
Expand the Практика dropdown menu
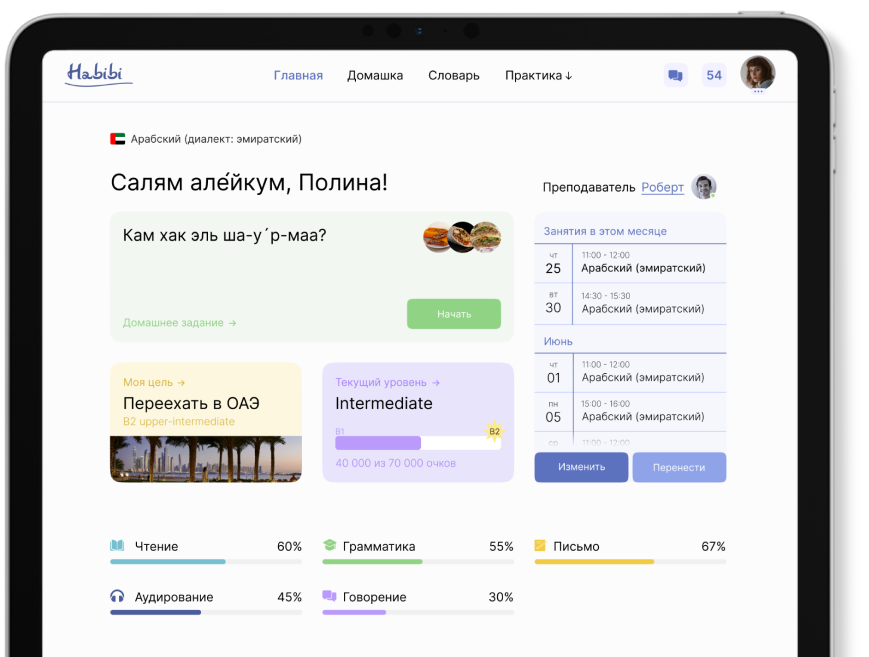coord(539,75)
